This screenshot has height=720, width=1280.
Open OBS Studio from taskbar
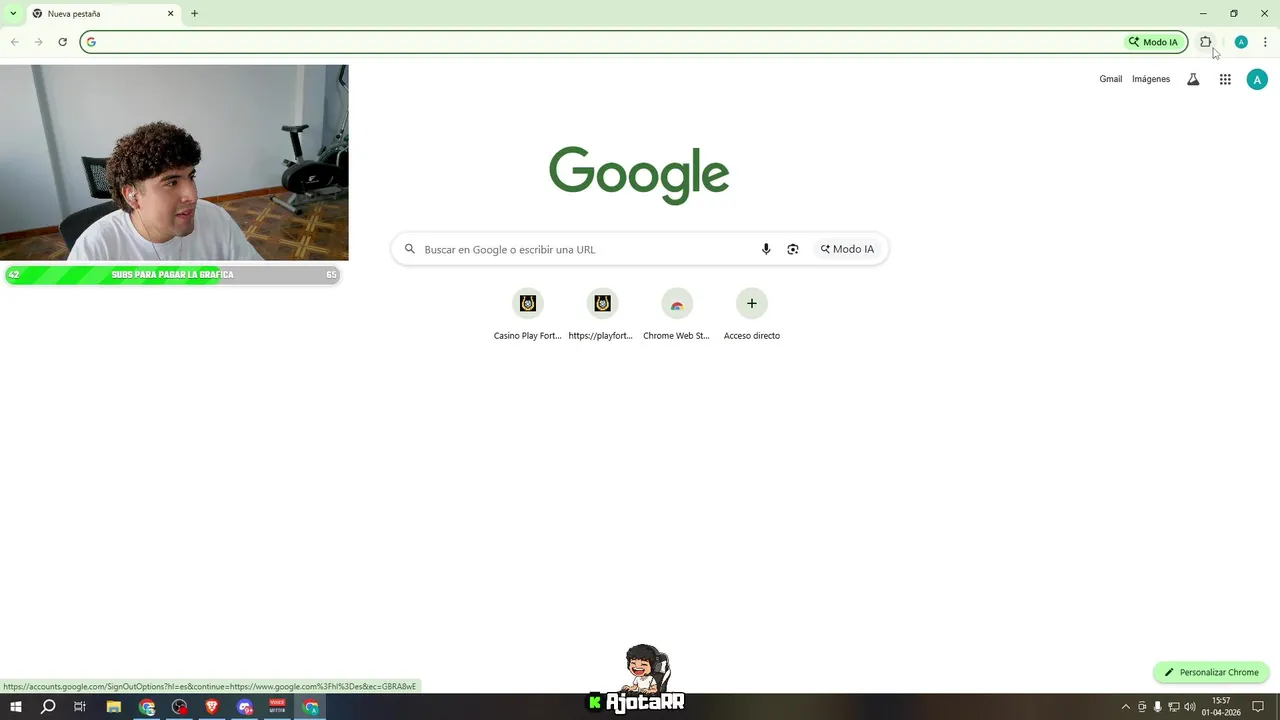(180, 707)
